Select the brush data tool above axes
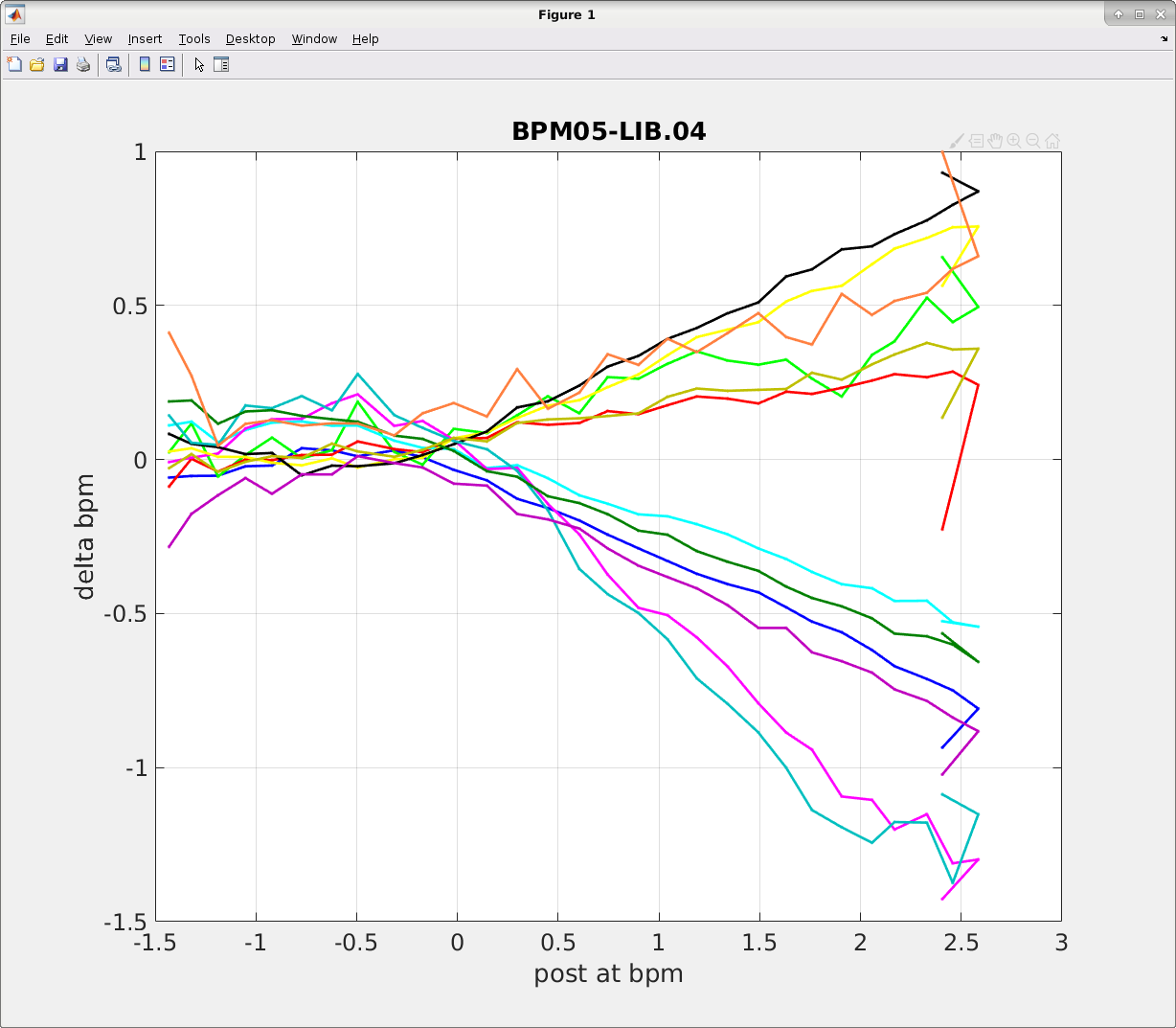Viewport: 1176px width, 1028px height. click(x=957, y=141)
